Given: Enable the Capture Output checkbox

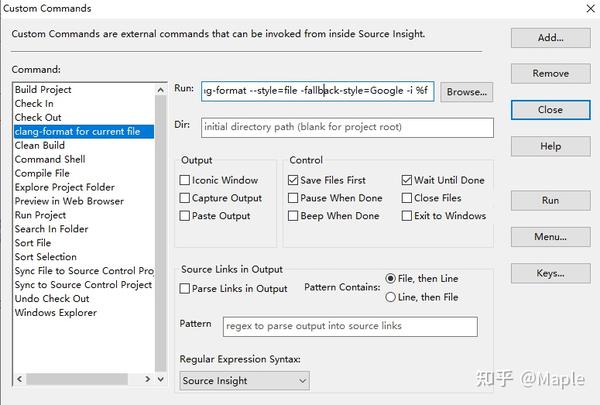Looking at the screenshot, I should pos(184,198).
